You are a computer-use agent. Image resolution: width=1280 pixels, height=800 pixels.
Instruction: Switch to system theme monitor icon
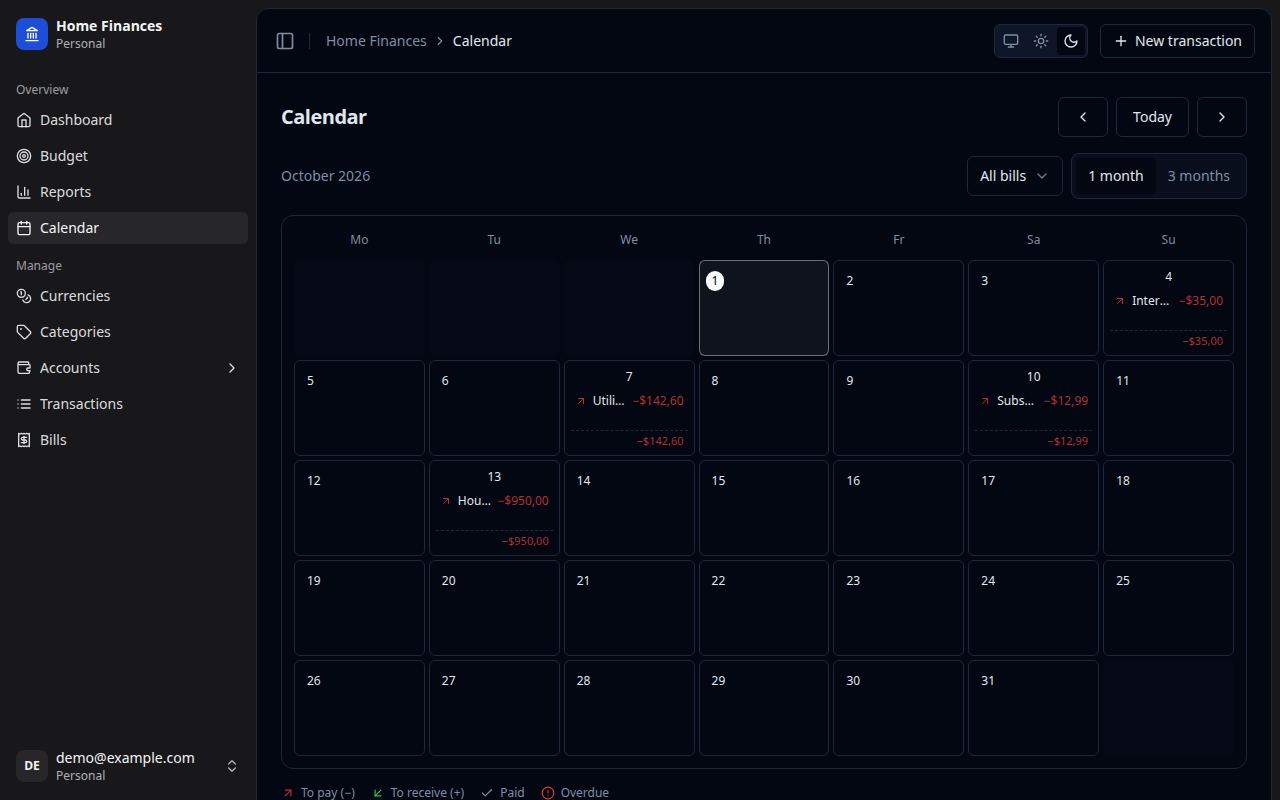pos(1011,41)
